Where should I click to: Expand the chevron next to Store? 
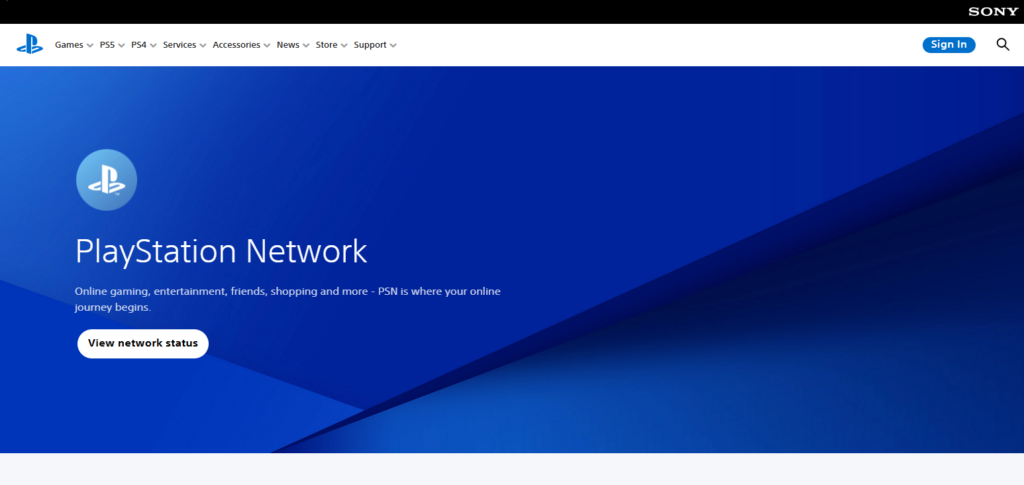(x=344, y=46)
